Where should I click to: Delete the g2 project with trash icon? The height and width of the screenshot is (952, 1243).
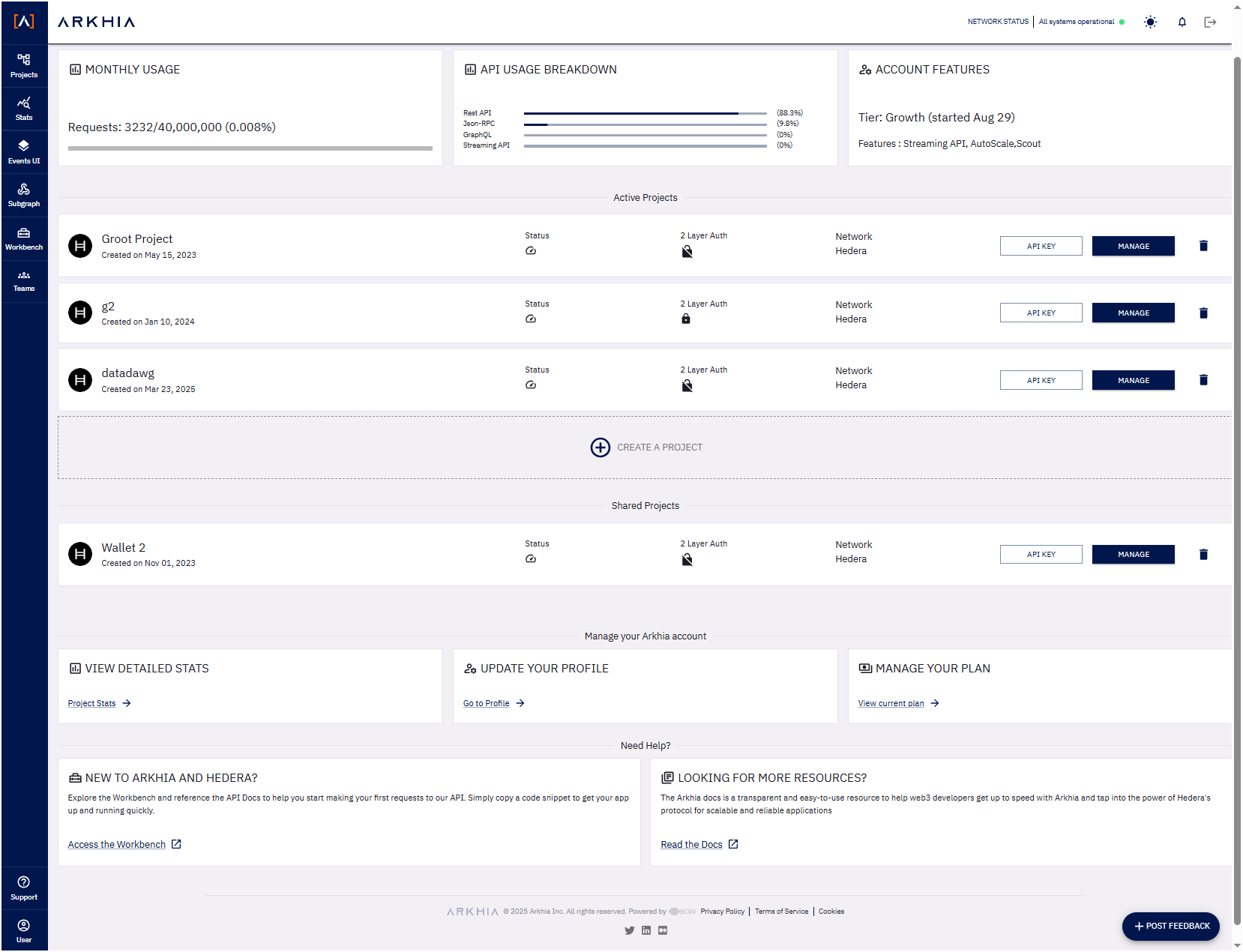(1203, 313)
